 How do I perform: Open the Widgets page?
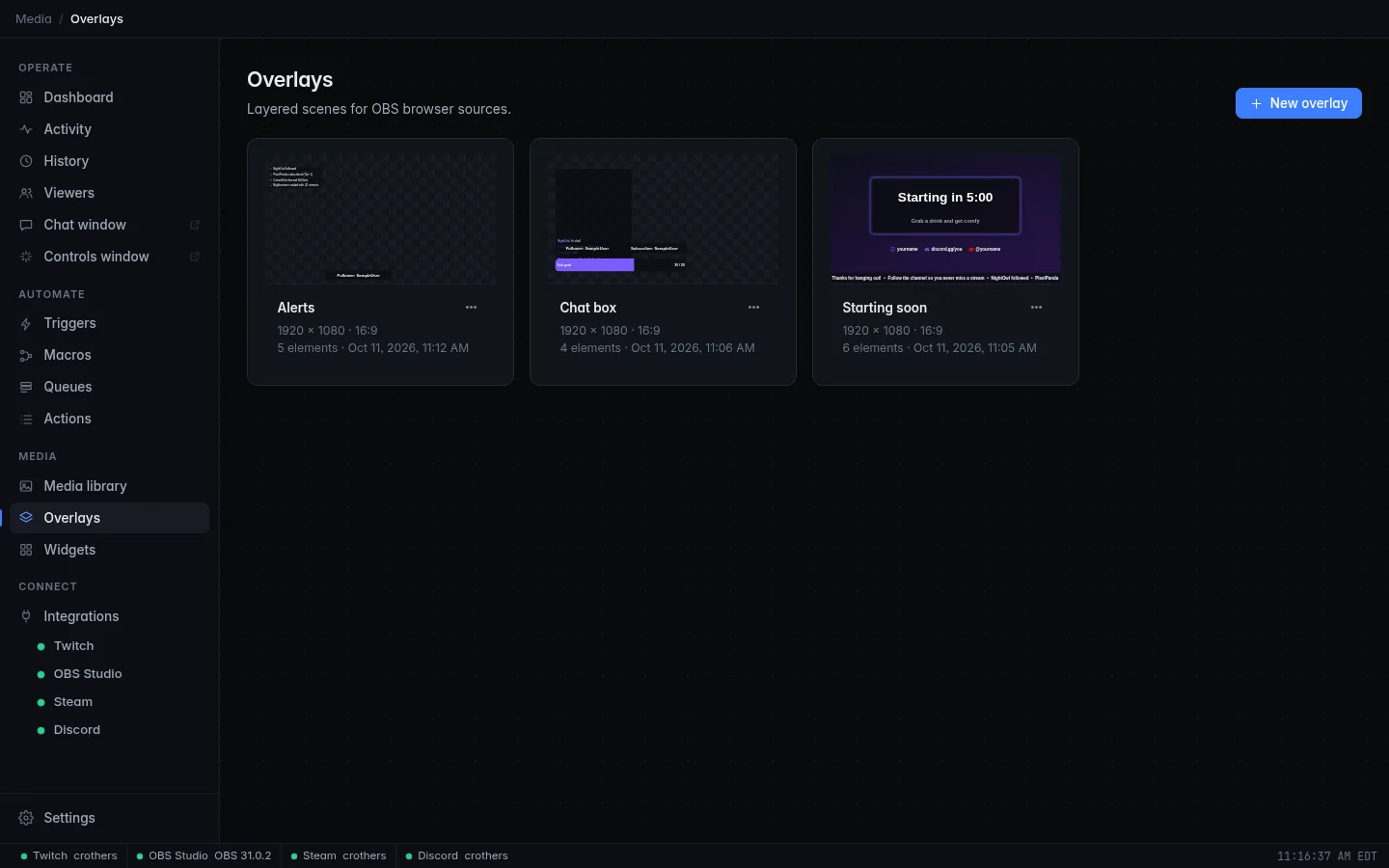point(109,550)
